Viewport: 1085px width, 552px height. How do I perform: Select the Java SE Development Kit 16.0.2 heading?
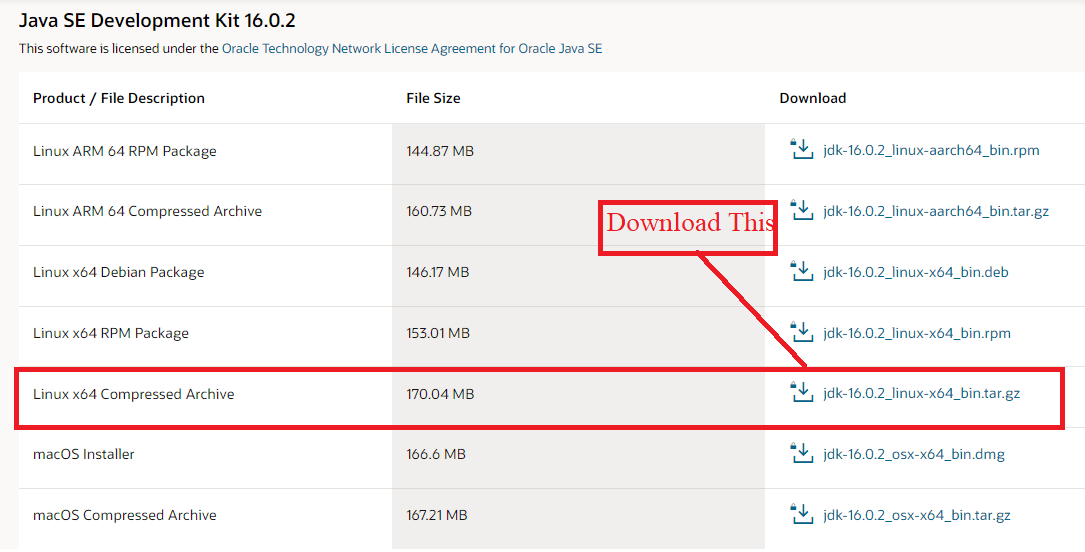pos(157,21)
